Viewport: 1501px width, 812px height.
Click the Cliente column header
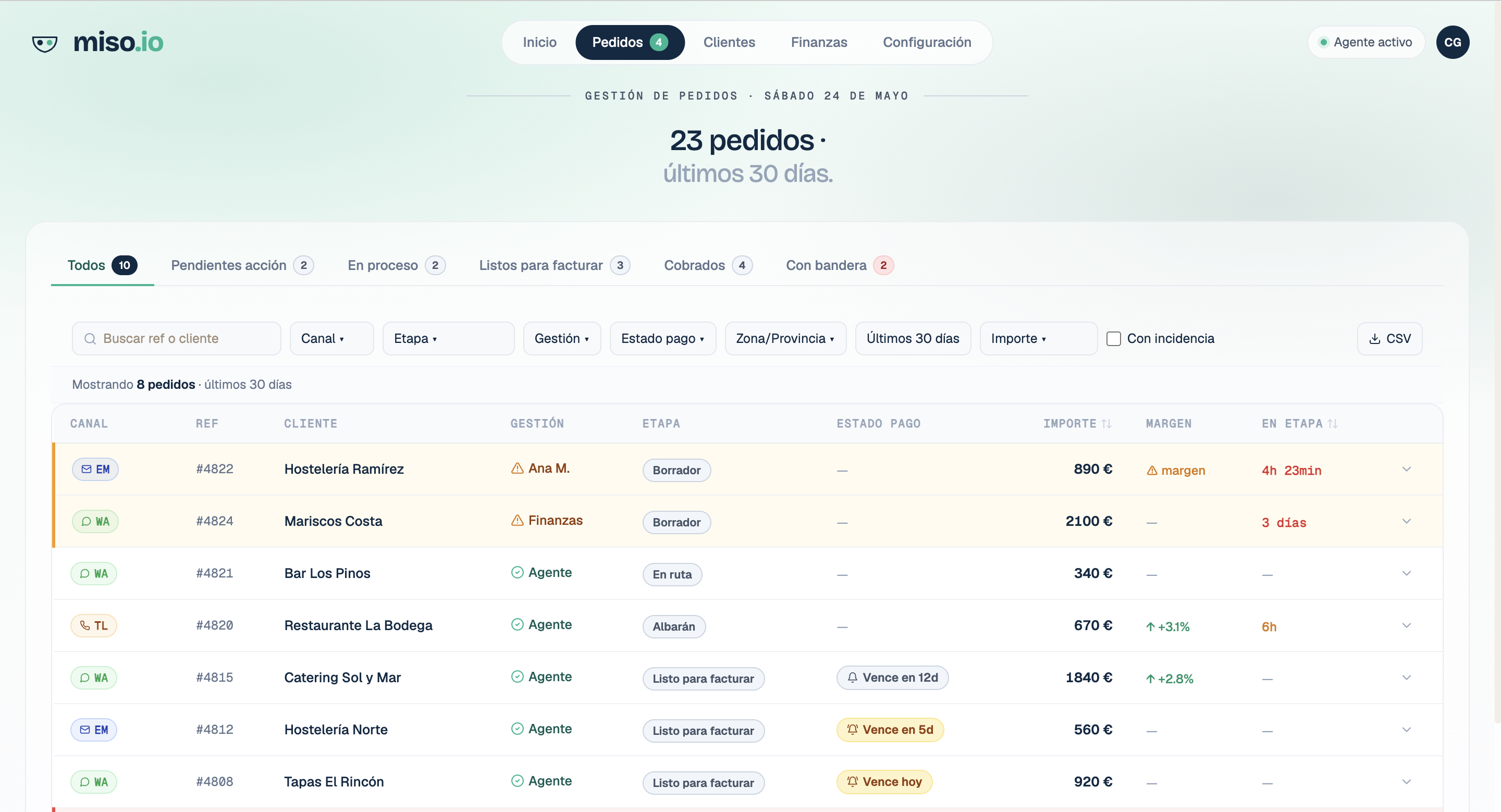[x=311, y=424]
